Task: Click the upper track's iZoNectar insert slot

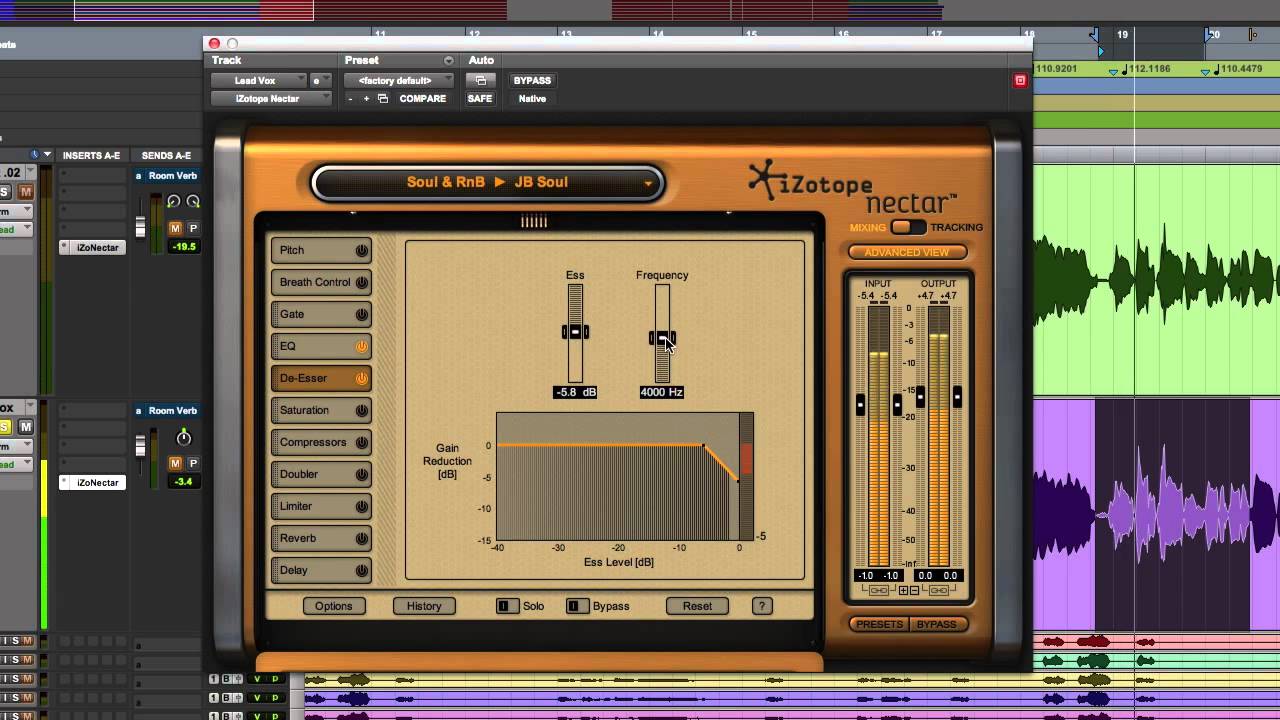Action: tap(93, 247)
